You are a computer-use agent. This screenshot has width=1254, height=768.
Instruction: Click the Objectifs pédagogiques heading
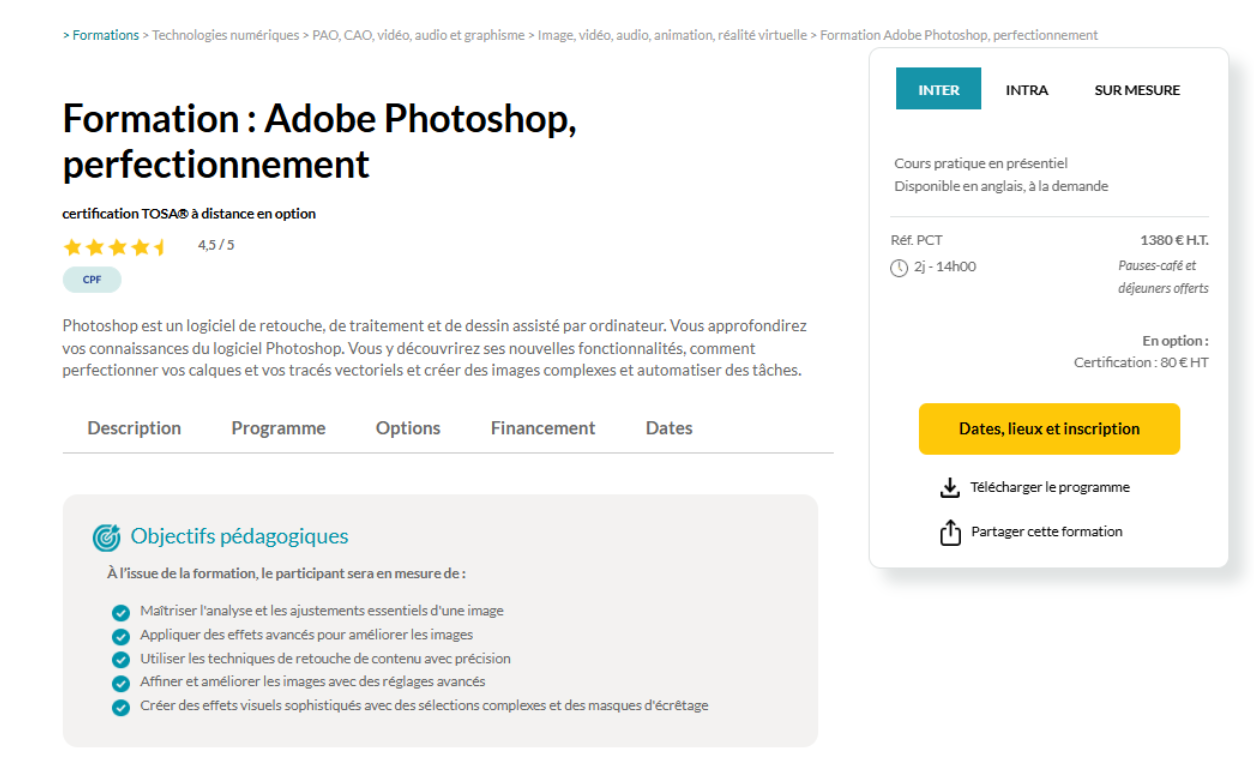tap(240, 536)
